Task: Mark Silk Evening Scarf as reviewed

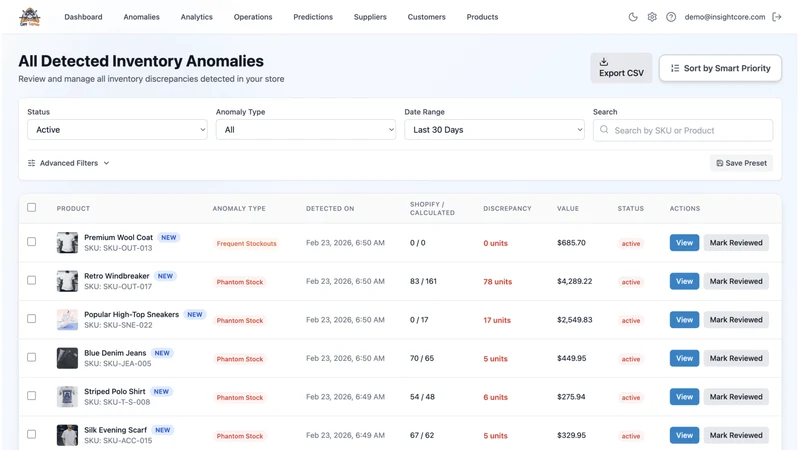Action: click(736, 435)
